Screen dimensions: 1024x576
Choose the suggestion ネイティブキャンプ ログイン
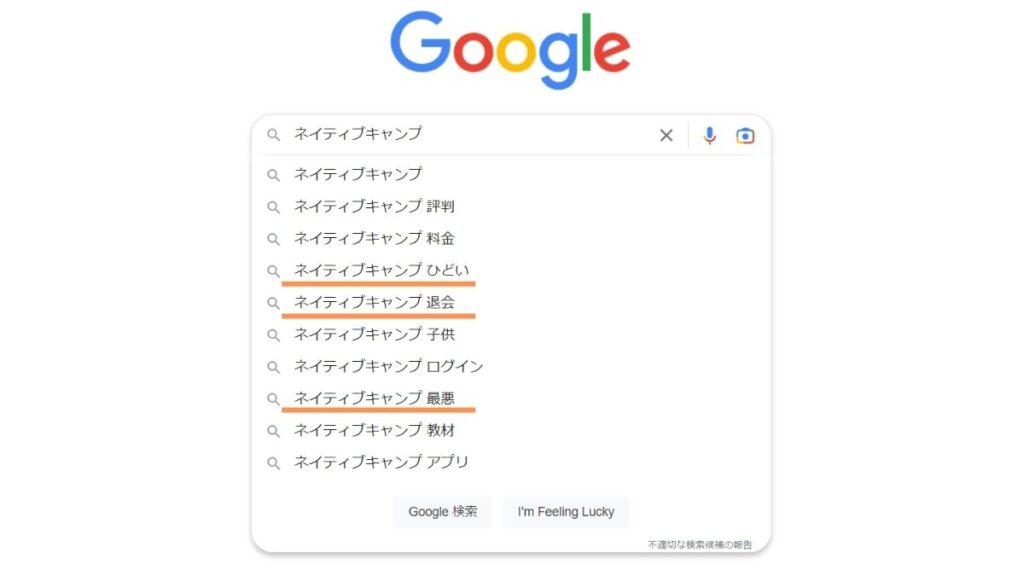coord(389,366)
